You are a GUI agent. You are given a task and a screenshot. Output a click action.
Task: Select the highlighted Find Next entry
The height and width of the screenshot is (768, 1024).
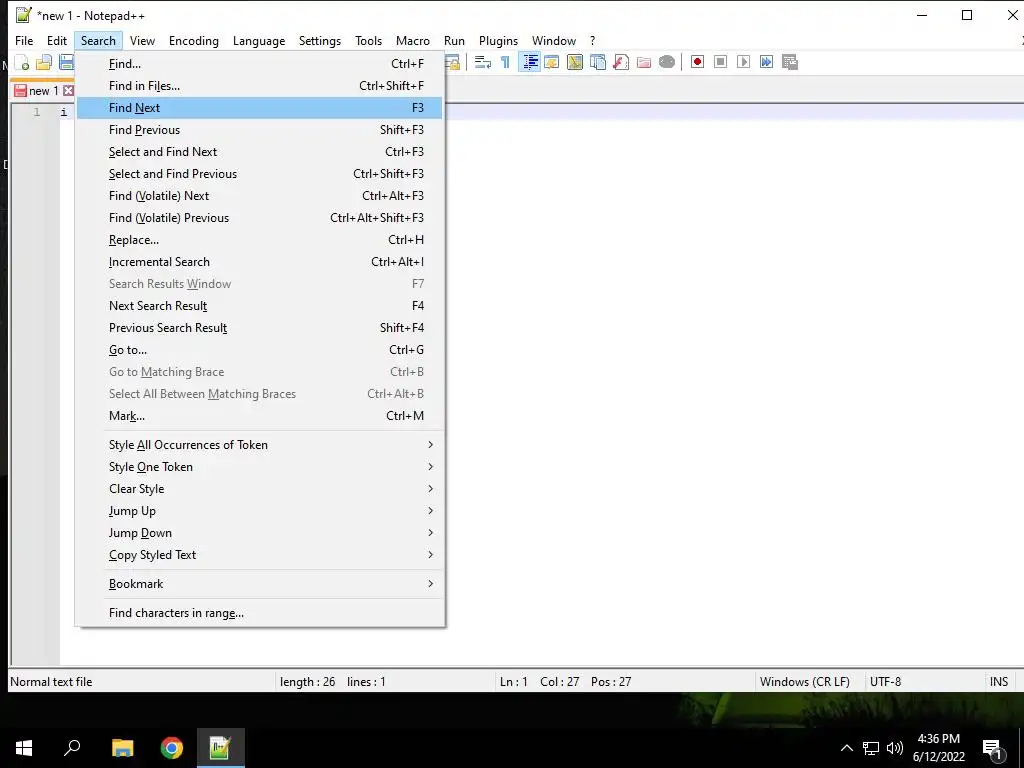coord(259,108)
